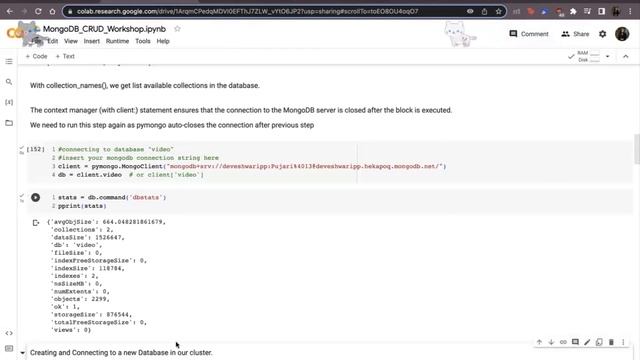Screen dimensions: 640x360
Task: Open the Comment panel
Action: point(529,34)
